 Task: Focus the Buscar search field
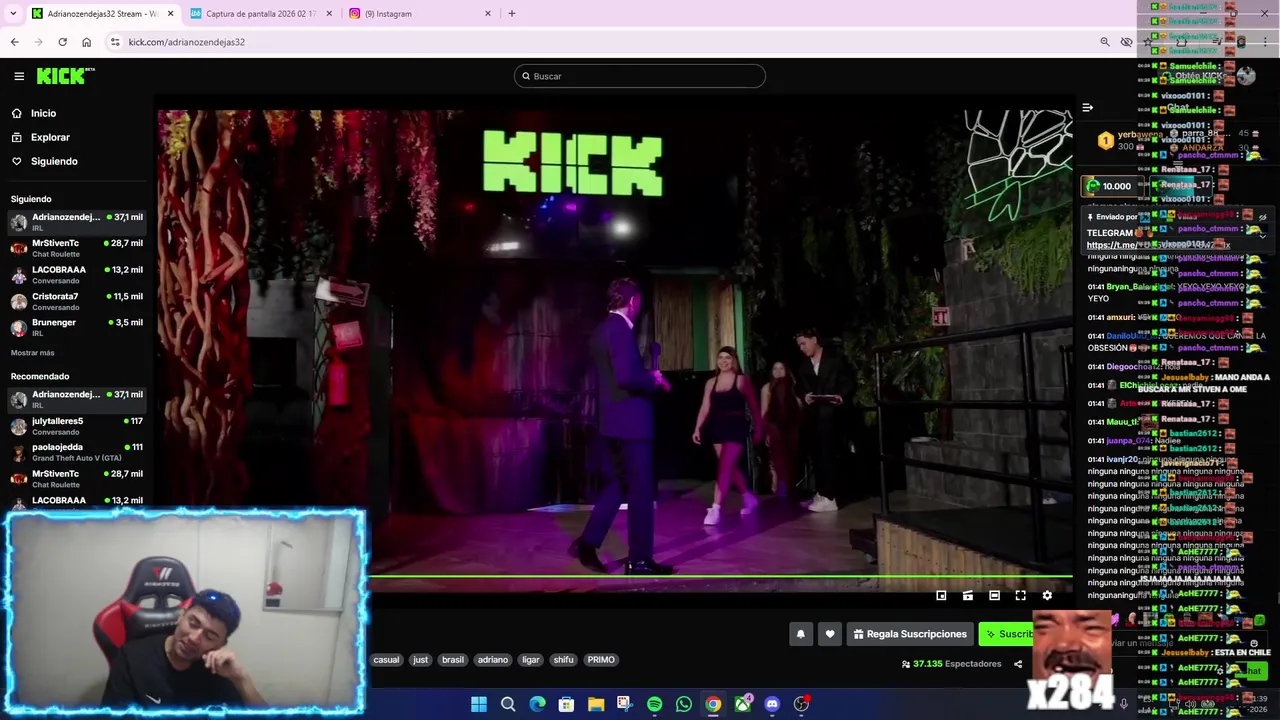pos(640,76)
